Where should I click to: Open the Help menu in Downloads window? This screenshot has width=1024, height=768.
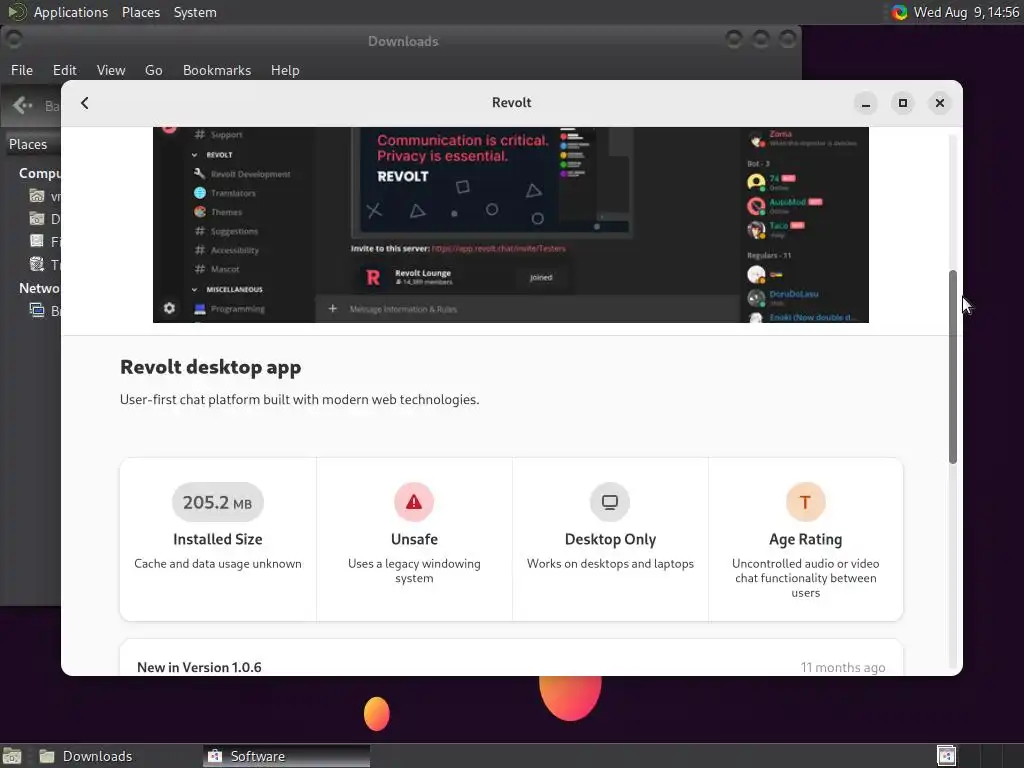click(x=285, y=70)
